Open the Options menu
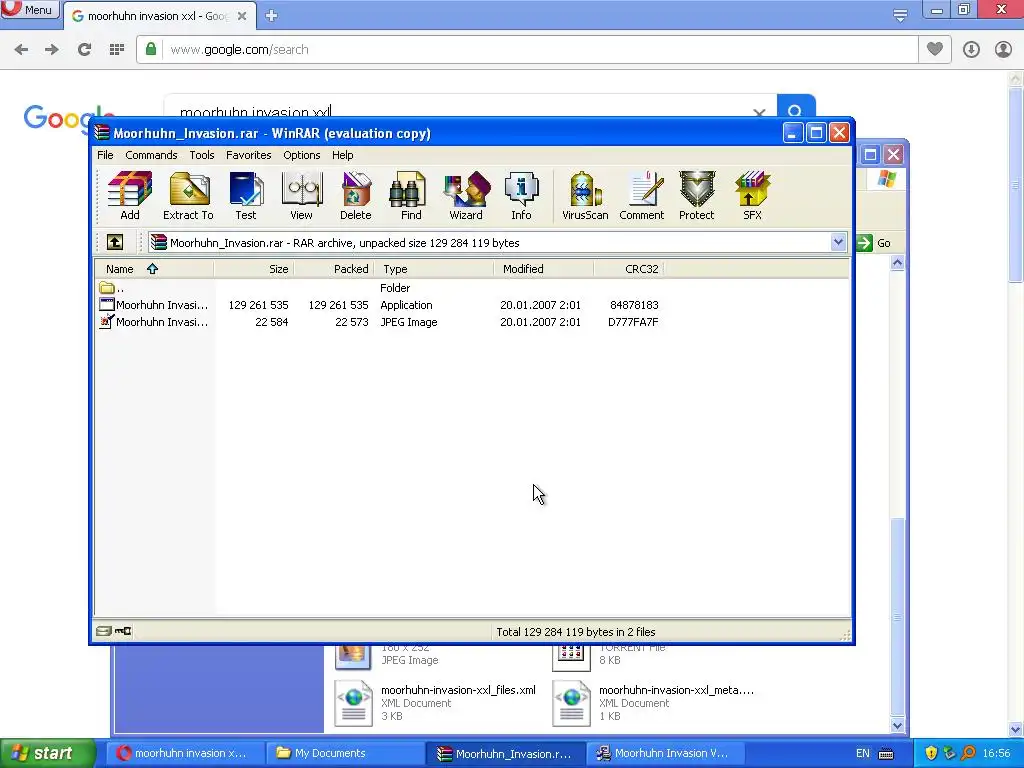This screenshot has height=768, width=1024. pos(302,155)
